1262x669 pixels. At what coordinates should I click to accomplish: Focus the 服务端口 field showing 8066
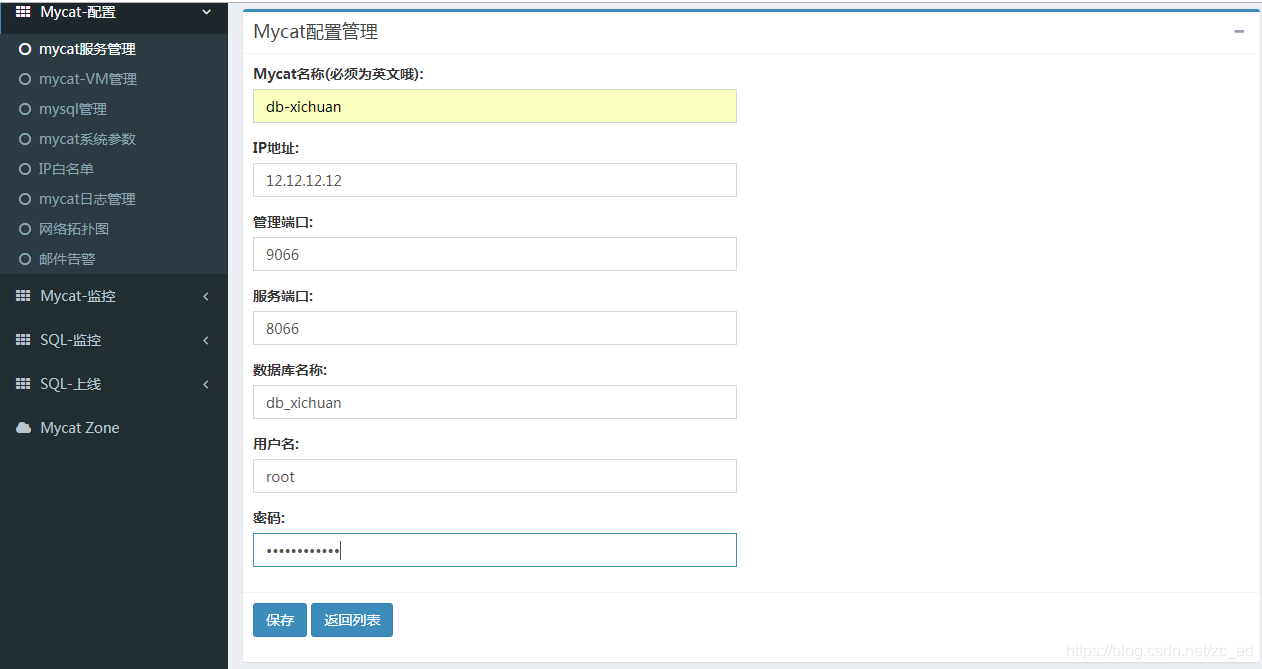click(495, 328)
